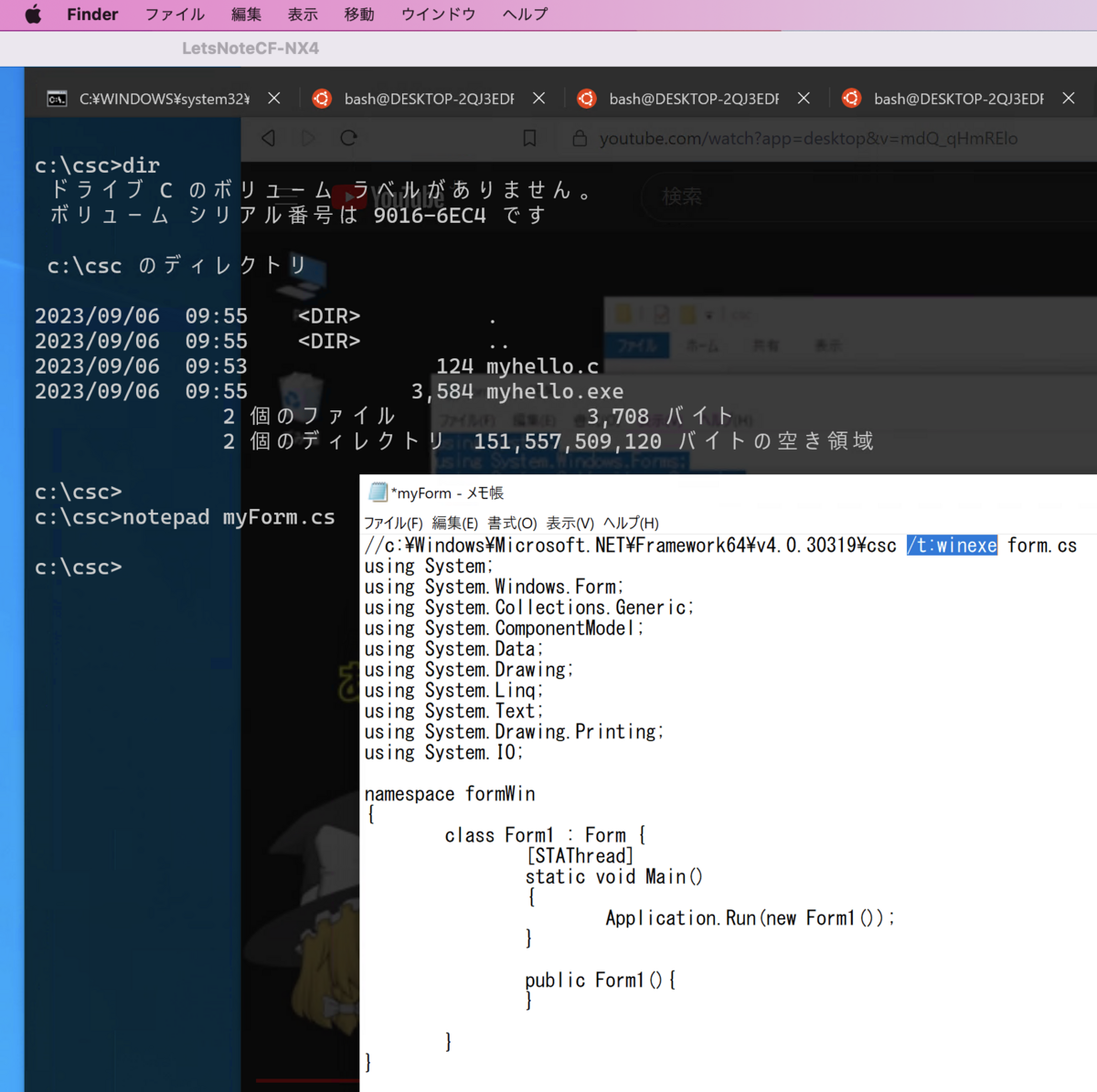
Task: Open the ヘルプ menu in the macOS menu bar
Action: point(525,14)
